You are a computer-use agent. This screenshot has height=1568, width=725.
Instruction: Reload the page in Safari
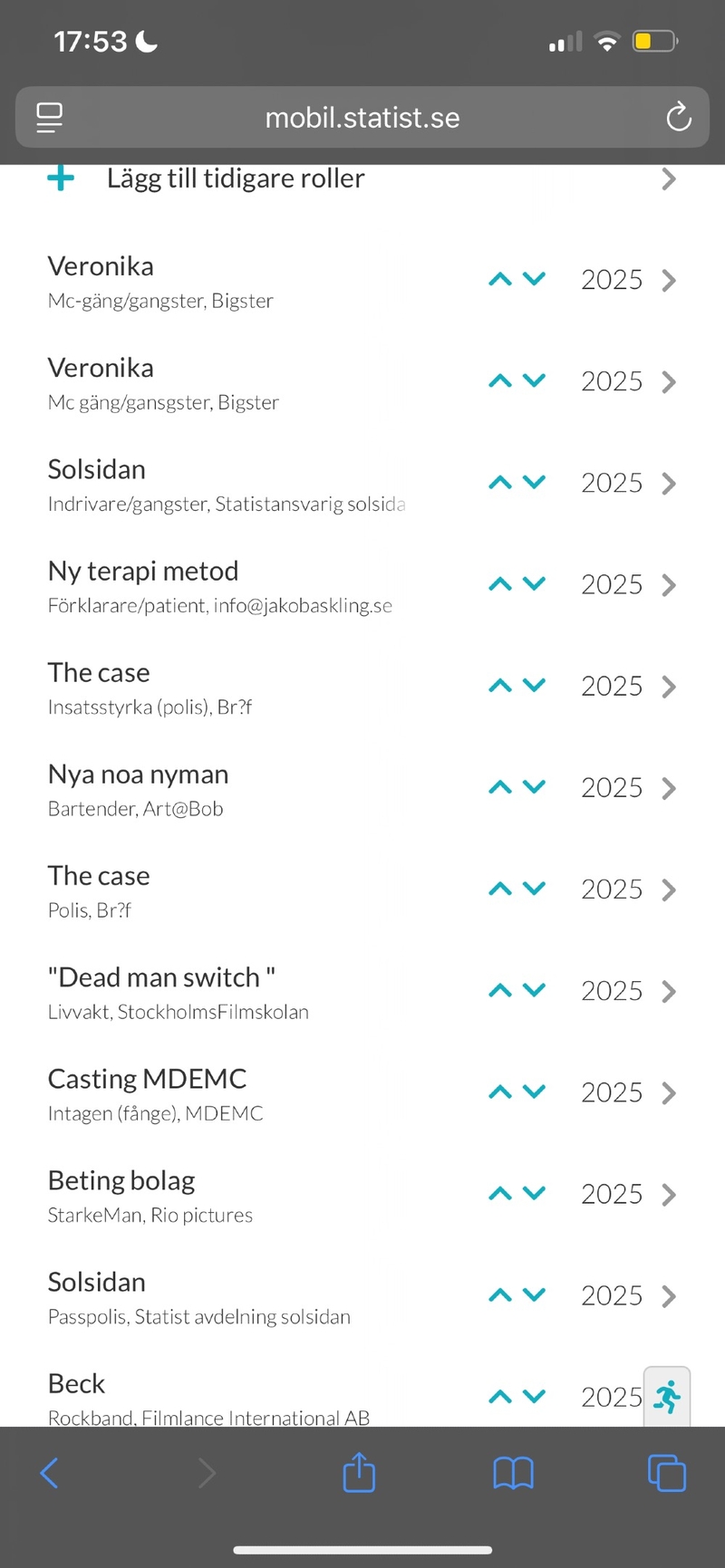tap(678, 117)
